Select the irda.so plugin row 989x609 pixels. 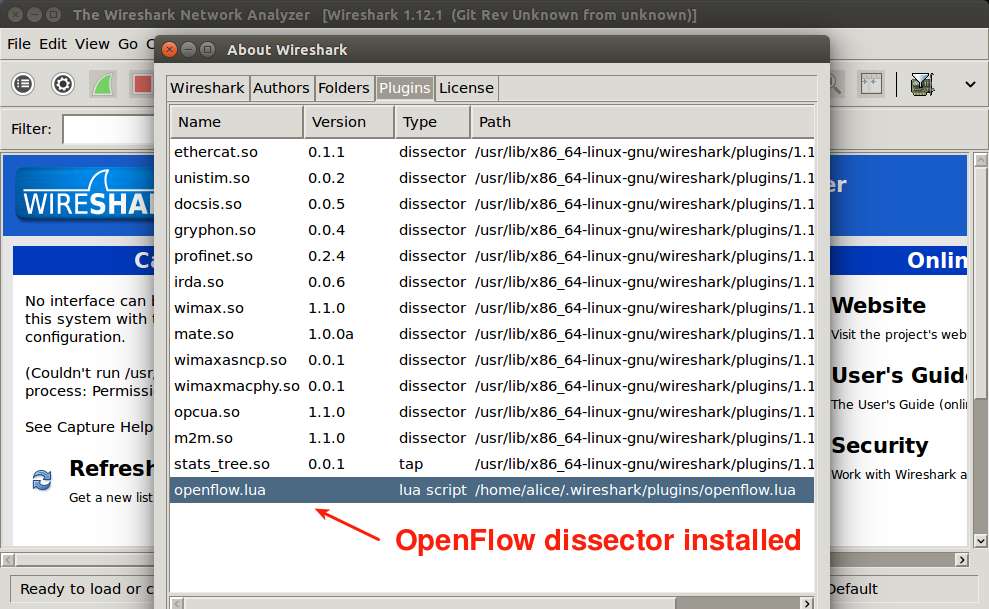point(492,282)
